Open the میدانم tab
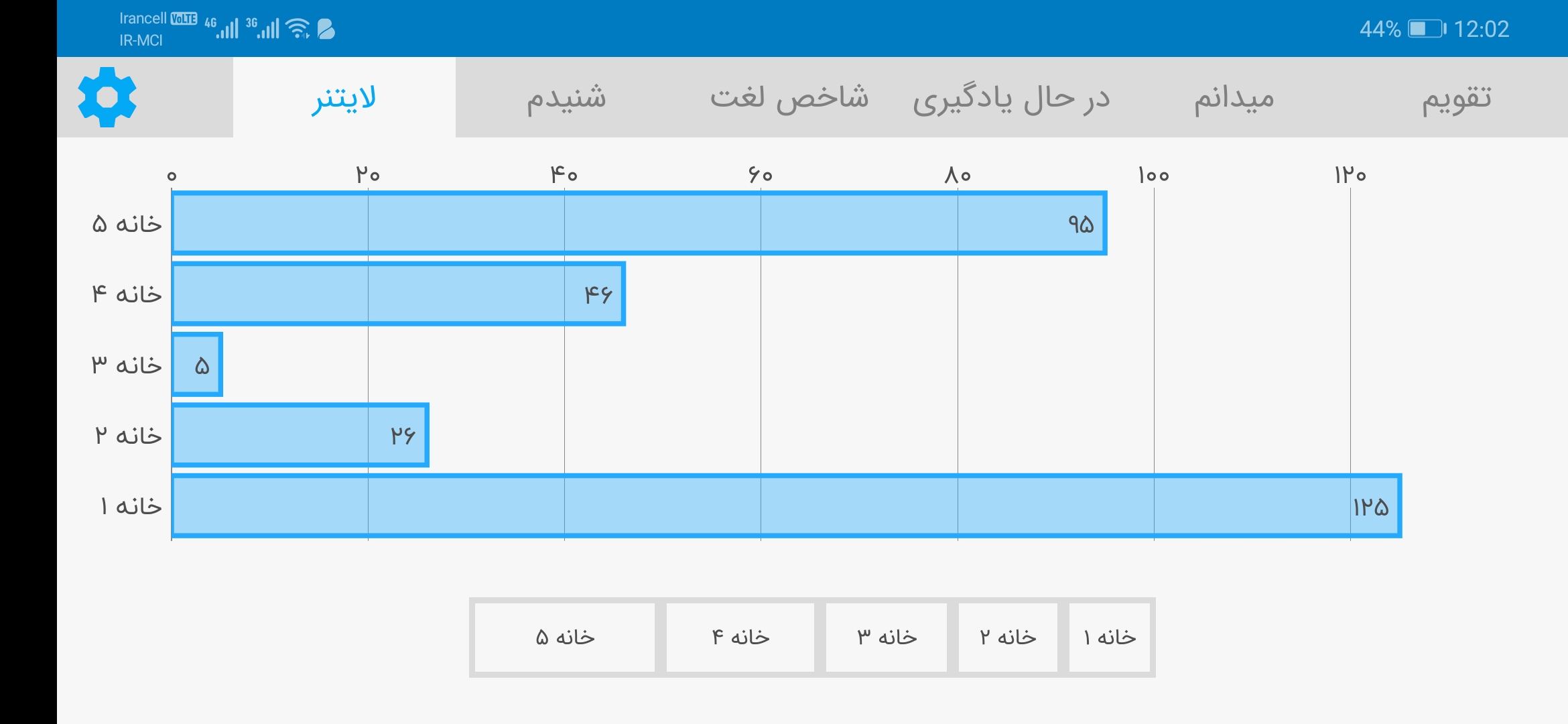The image size is (1568, 724). pyautogui.click(x=1234, y=97)
